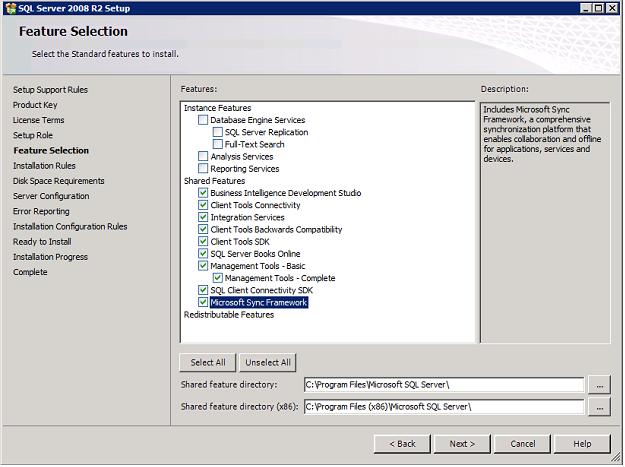The width and height of the screenshot is (625, 467).
Task: Click the Select All button
Action: click(x=208, y=363)
